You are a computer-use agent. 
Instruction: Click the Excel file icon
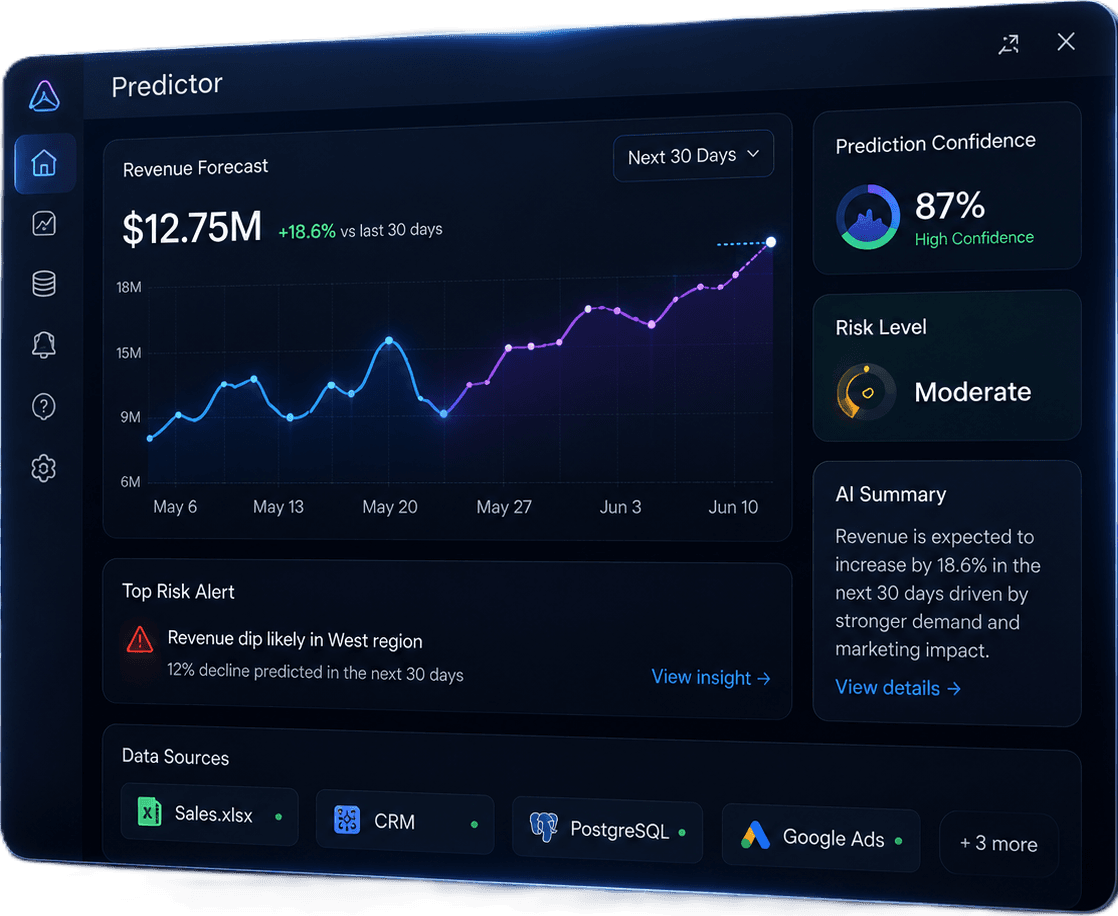[x=149, y=812]
